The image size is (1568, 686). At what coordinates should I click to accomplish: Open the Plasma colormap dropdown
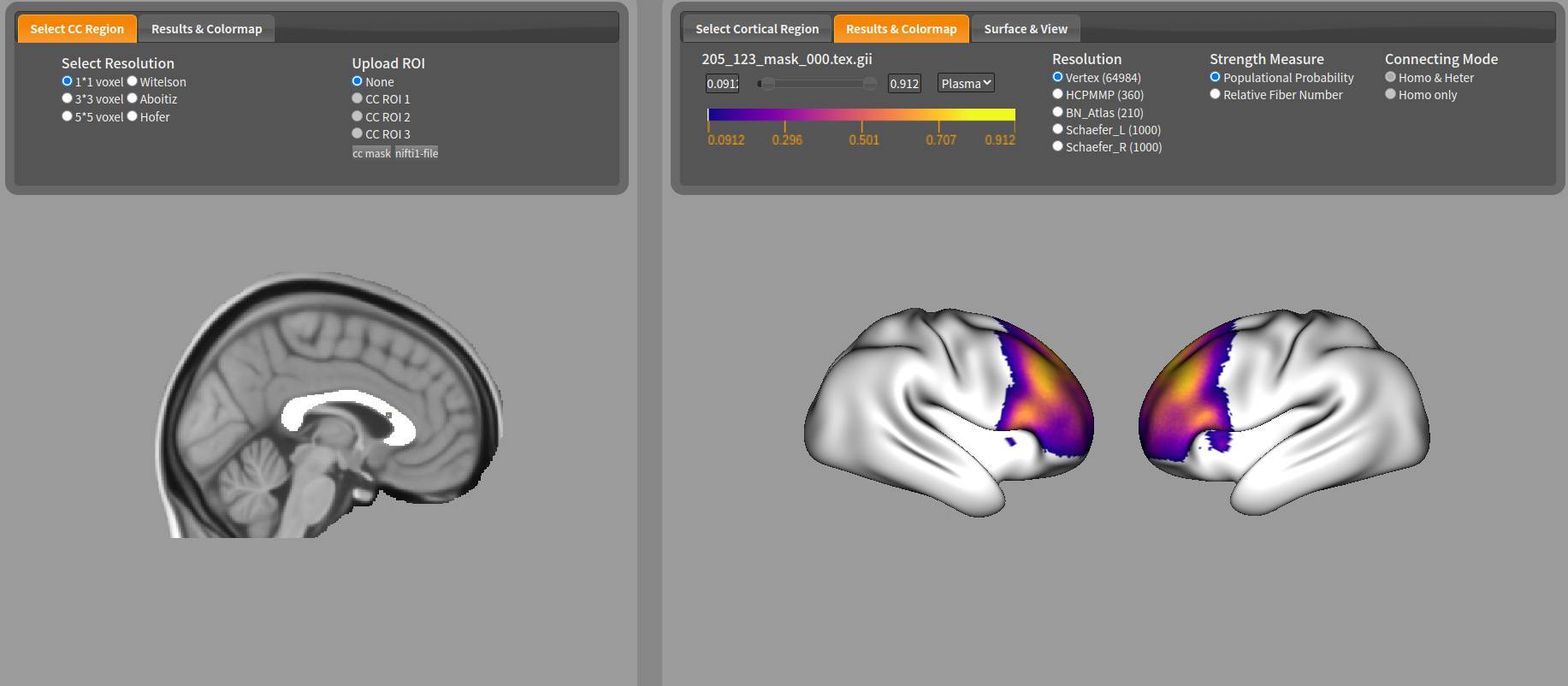[966, 83]
